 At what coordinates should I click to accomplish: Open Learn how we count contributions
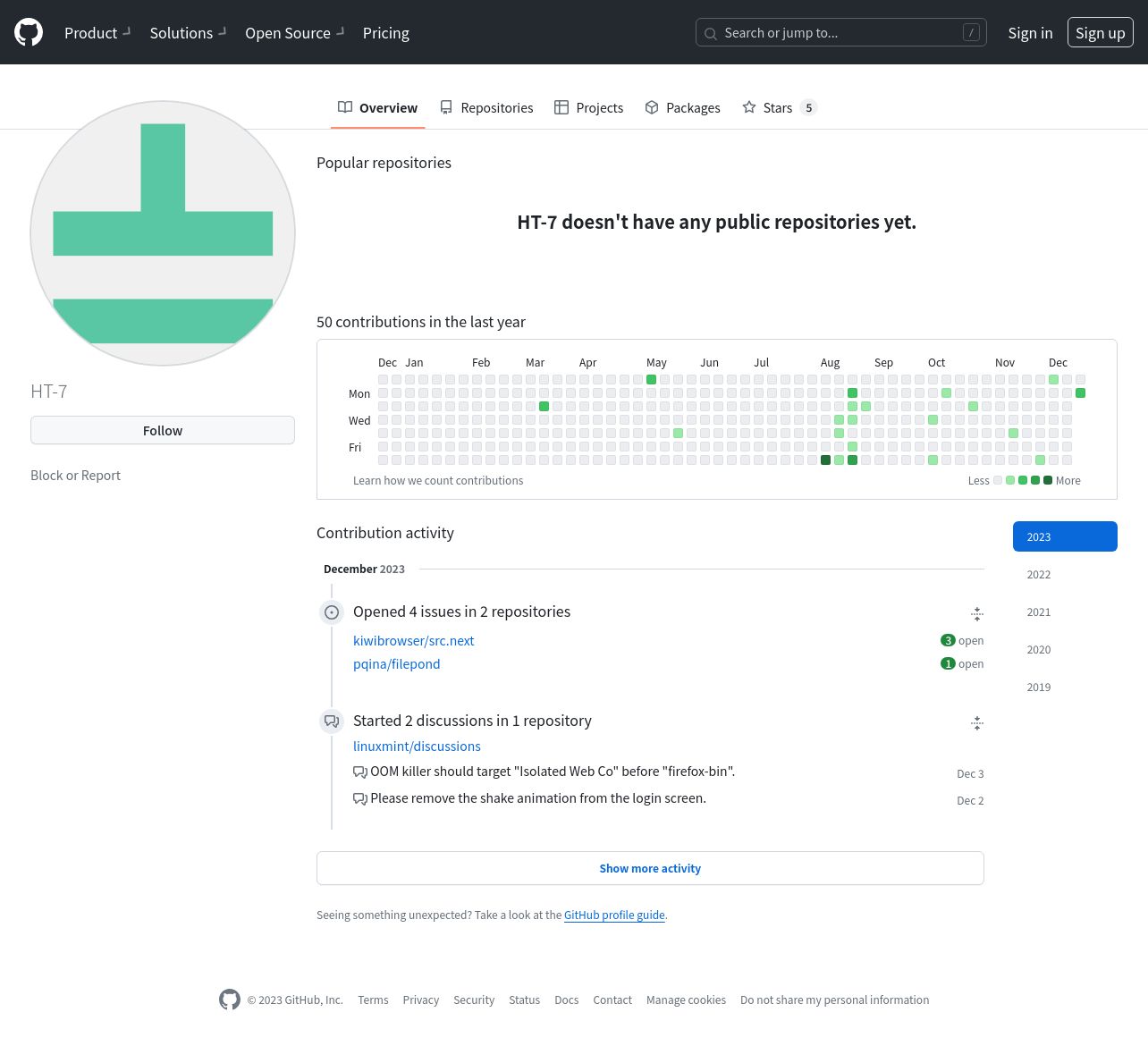coord(438,481)
